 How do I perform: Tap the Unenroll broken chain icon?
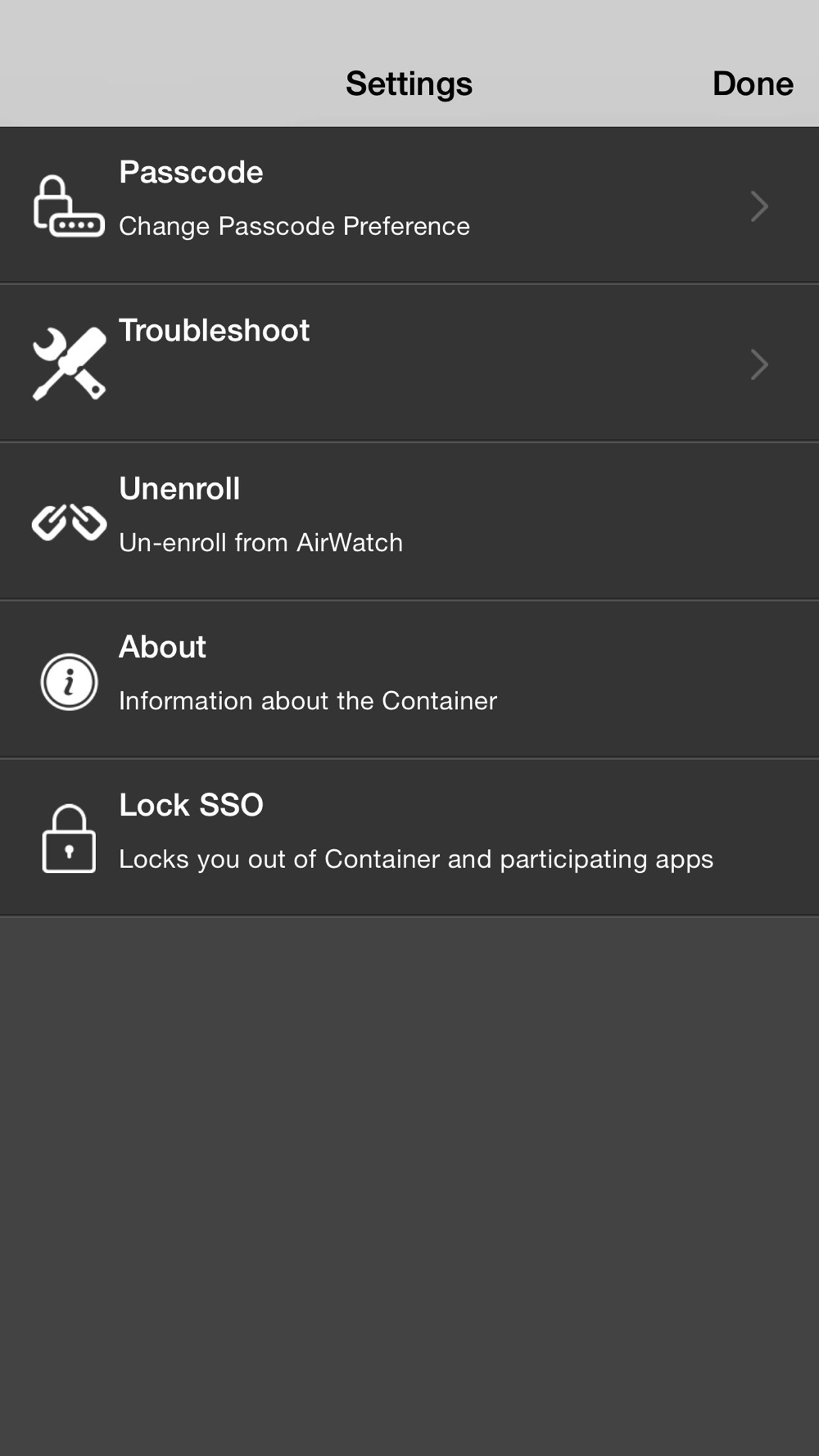click(69, 522)
